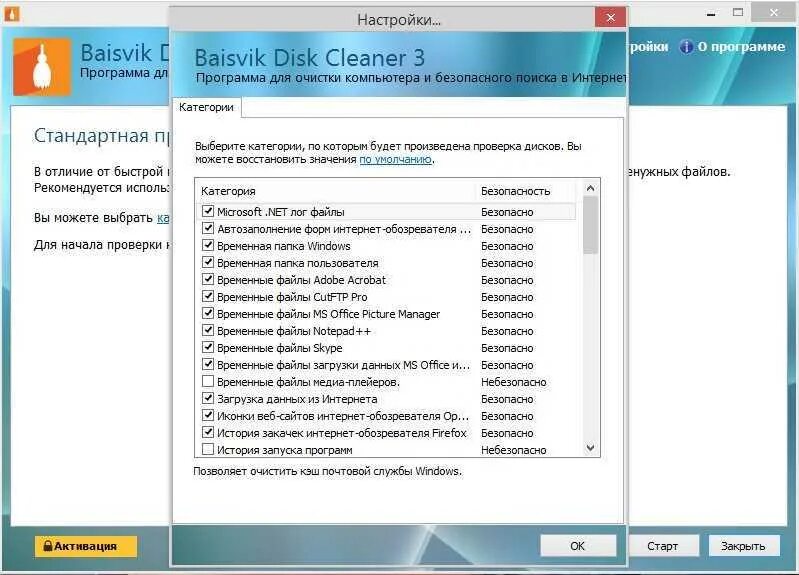The height and width of the screenshot is (575, 799).
Task: Click the category list scrollbar thumb
Action: click(591, 225)
